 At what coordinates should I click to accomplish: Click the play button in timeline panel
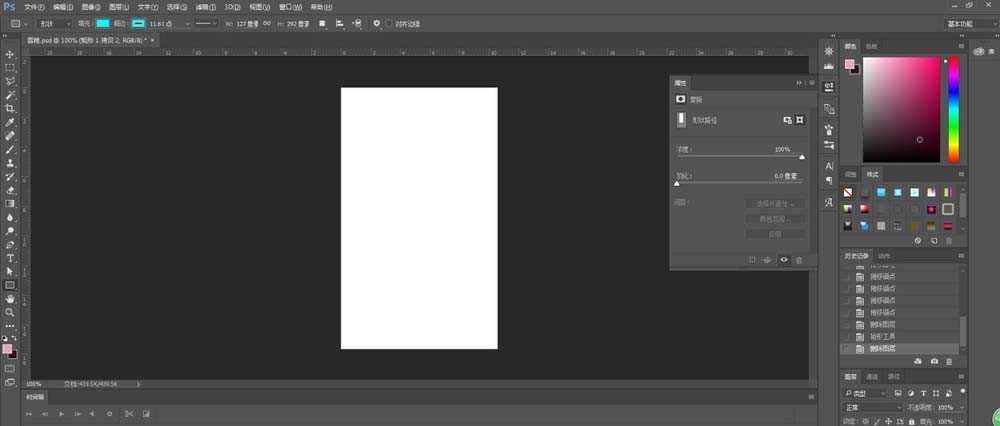tap(62, 413)
